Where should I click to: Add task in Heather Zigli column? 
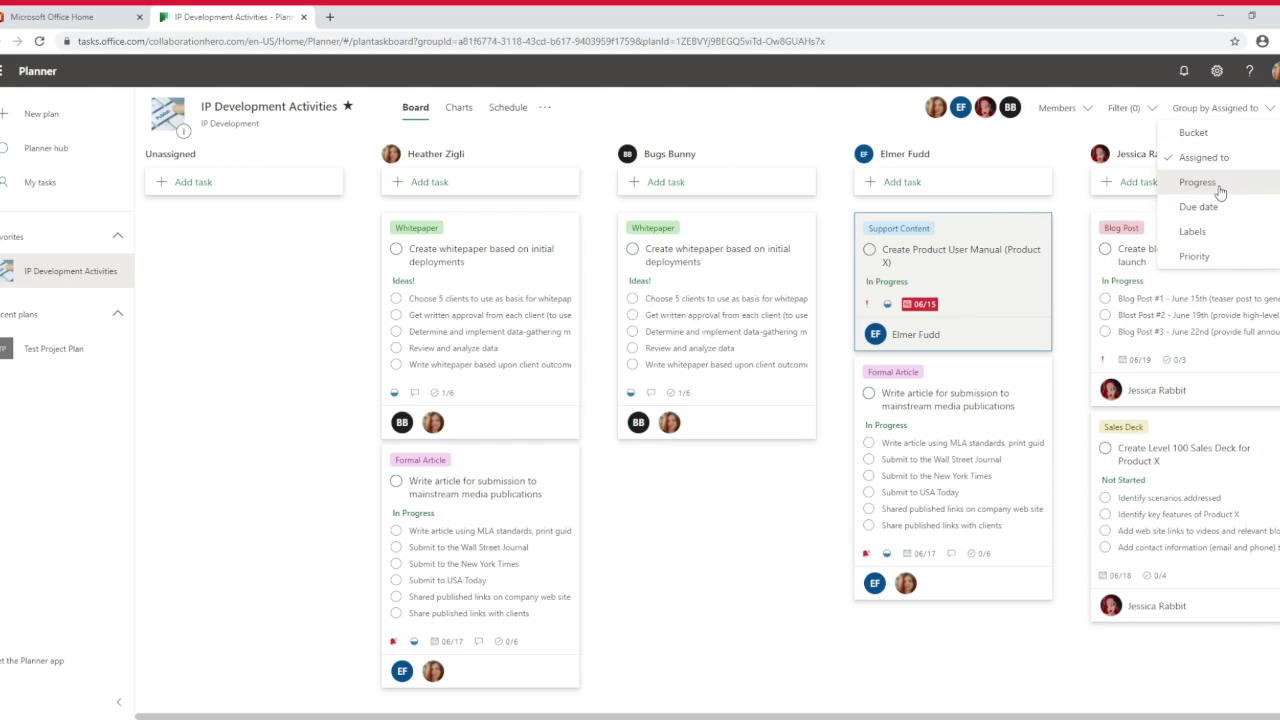click(480, 182)
